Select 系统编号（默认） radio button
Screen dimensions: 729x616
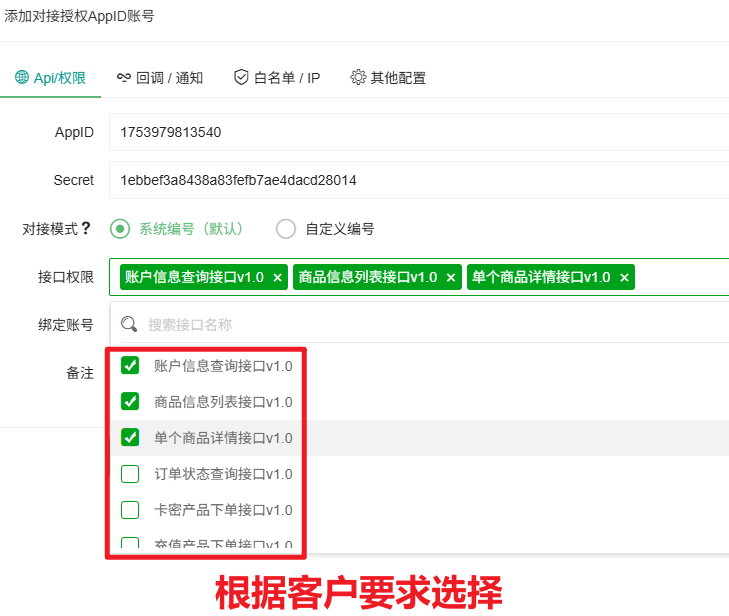(x=120, y=229)
